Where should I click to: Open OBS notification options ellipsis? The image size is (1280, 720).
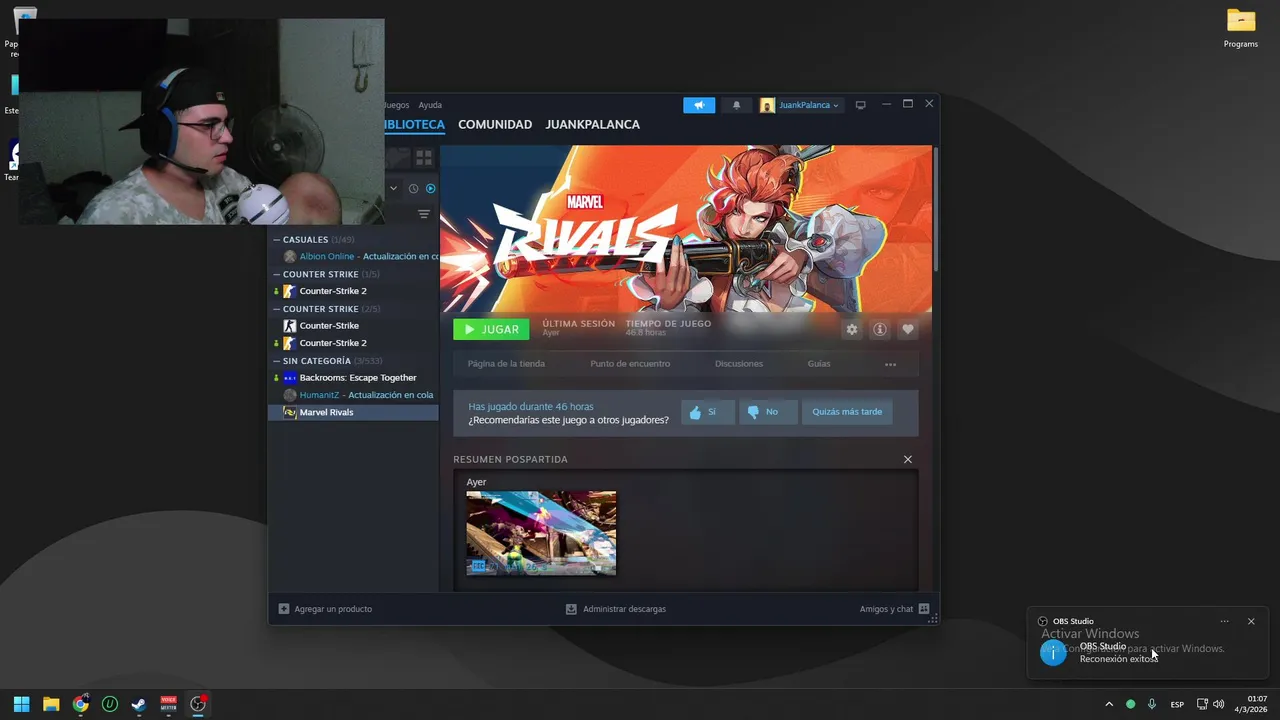(1224, 621)
